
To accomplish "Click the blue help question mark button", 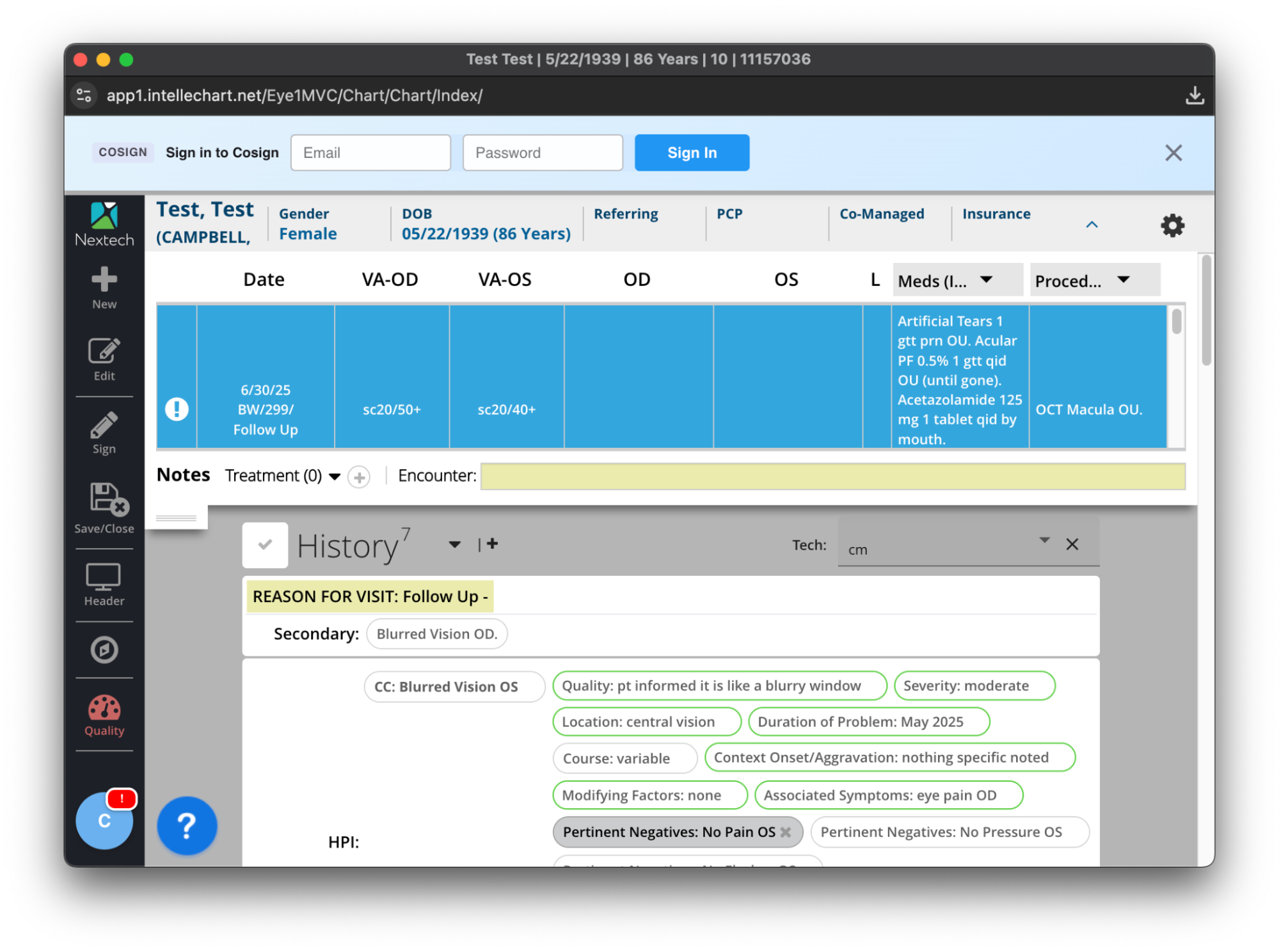I will [187, 826].
